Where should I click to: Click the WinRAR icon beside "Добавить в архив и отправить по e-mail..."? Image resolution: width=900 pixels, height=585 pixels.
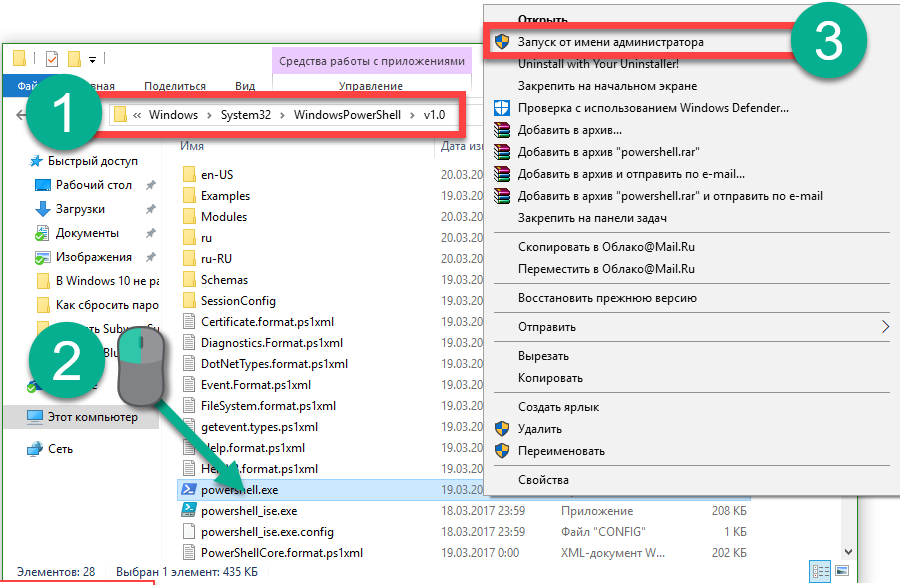502,174
